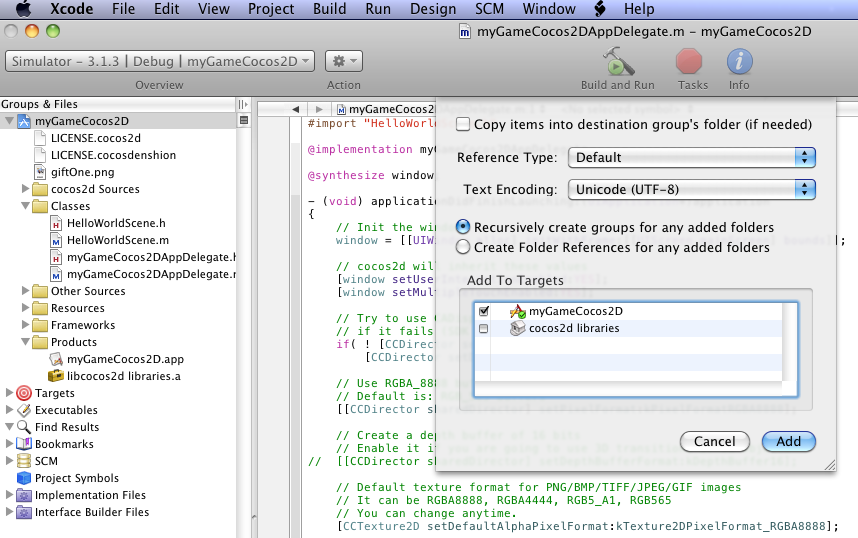Expand the Targets group
Image resolution: width=858 pixels, height=538 pixels.
pos(9,393)
